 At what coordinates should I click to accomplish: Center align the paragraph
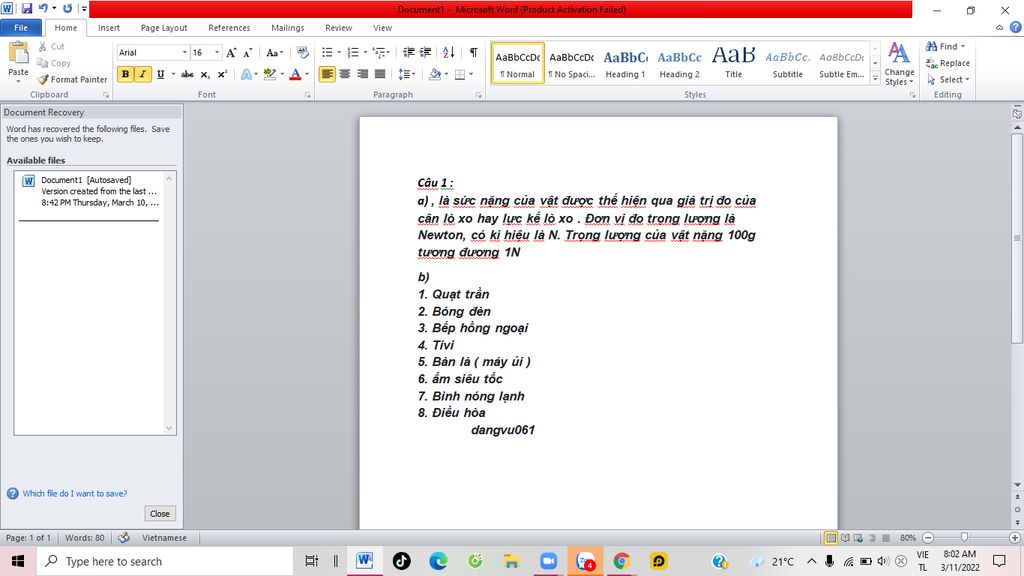point(345,74)
